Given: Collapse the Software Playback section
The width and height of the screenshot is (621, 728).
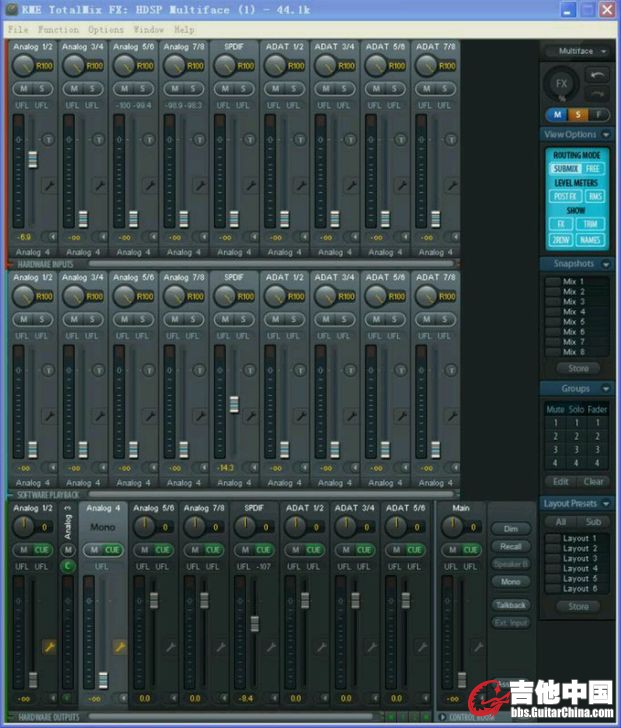Looking at the screenshot, I should (x=10, y=495).
